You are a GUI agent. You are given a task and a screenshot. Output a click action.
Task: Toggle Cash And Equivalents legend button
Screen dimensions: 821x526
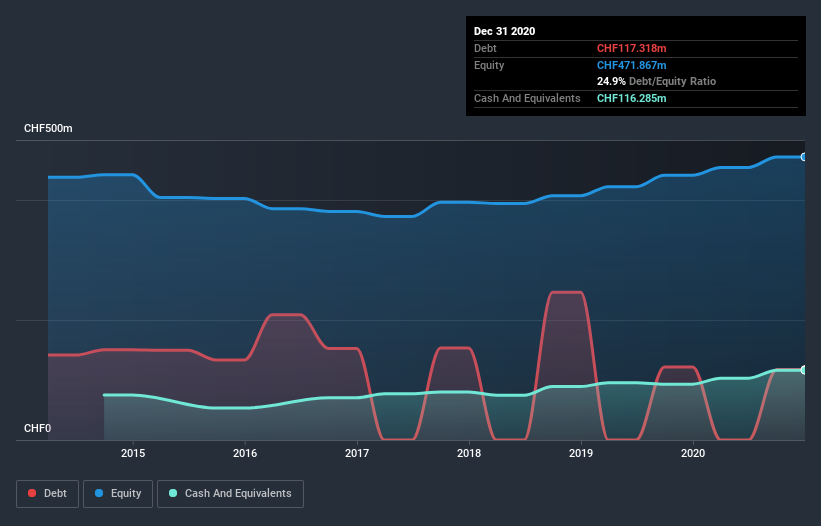pos(230,494)
